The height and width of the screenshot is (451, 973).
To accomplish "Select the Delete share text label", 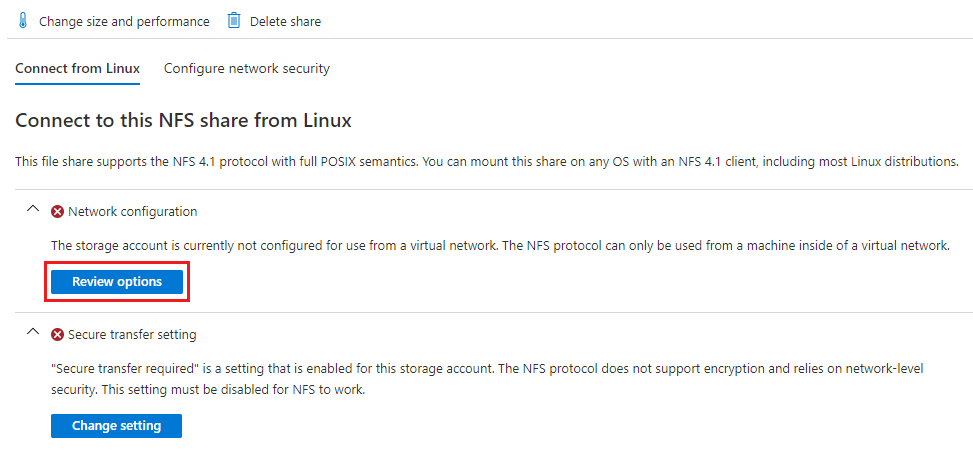I will click(x=285, y=21).
